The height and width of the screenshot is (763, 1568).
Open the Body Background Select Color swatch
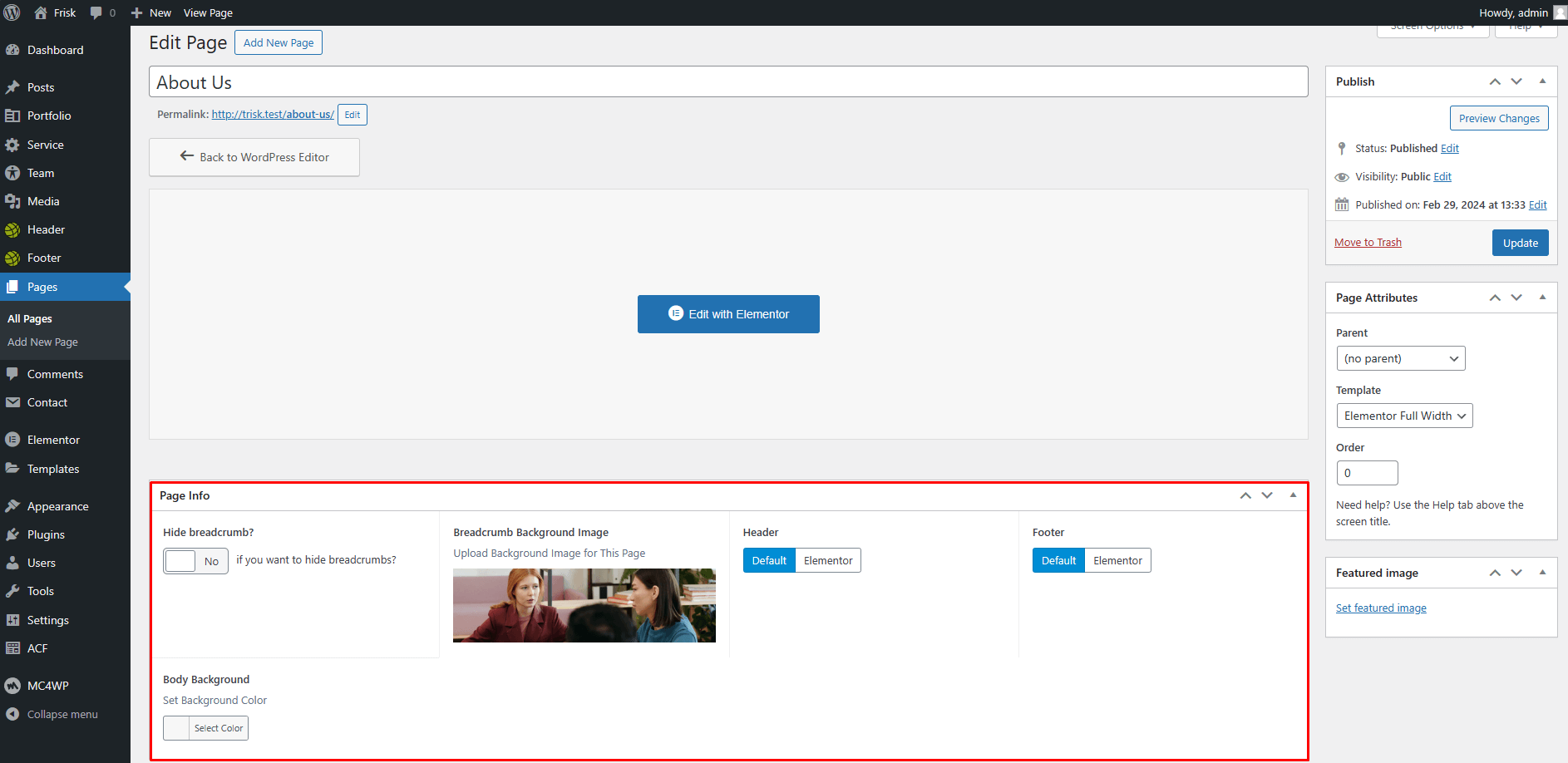click(177, 728)
